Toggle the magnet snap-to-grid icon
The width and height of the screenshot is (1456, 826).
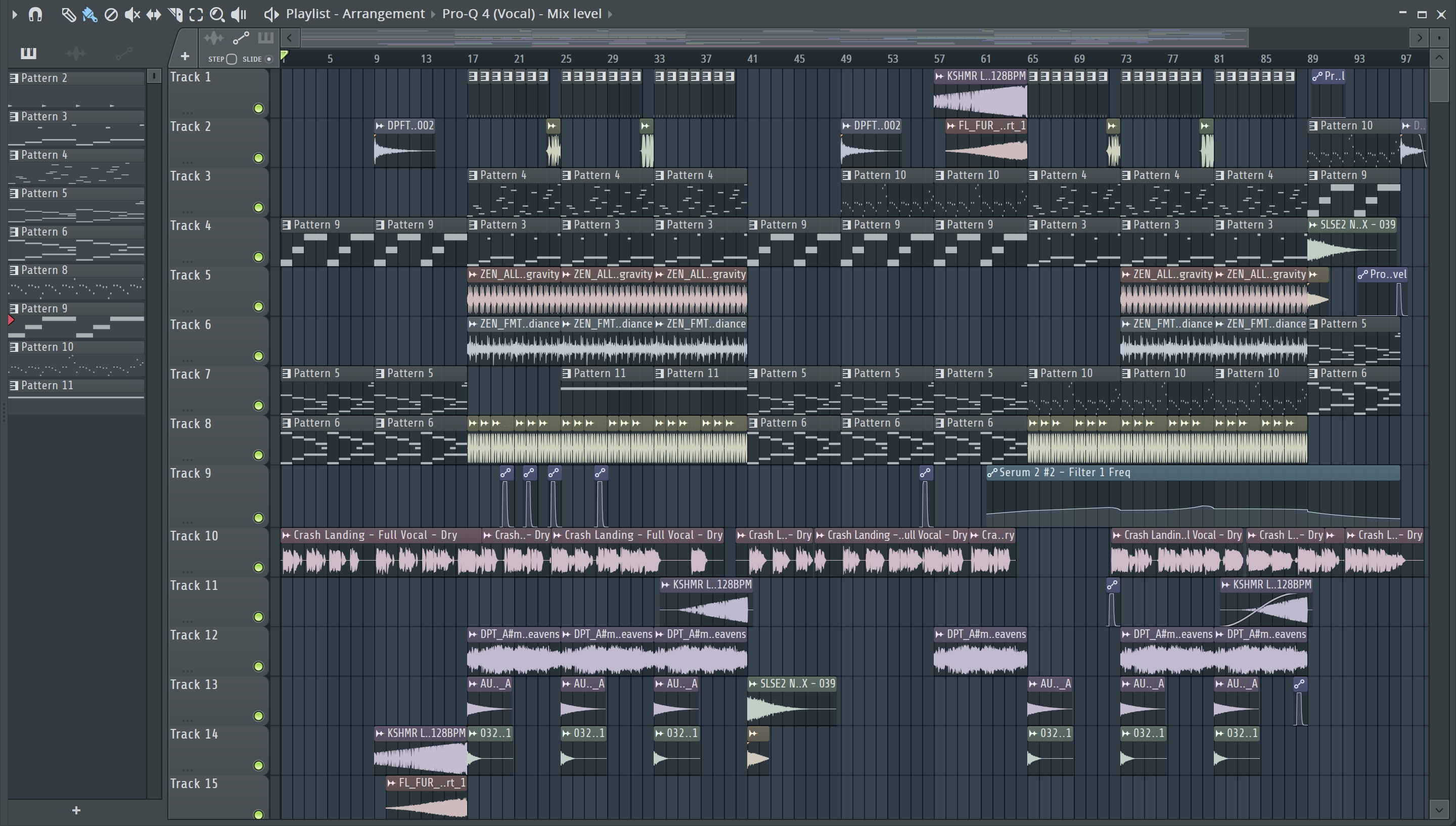pos(35,14)
